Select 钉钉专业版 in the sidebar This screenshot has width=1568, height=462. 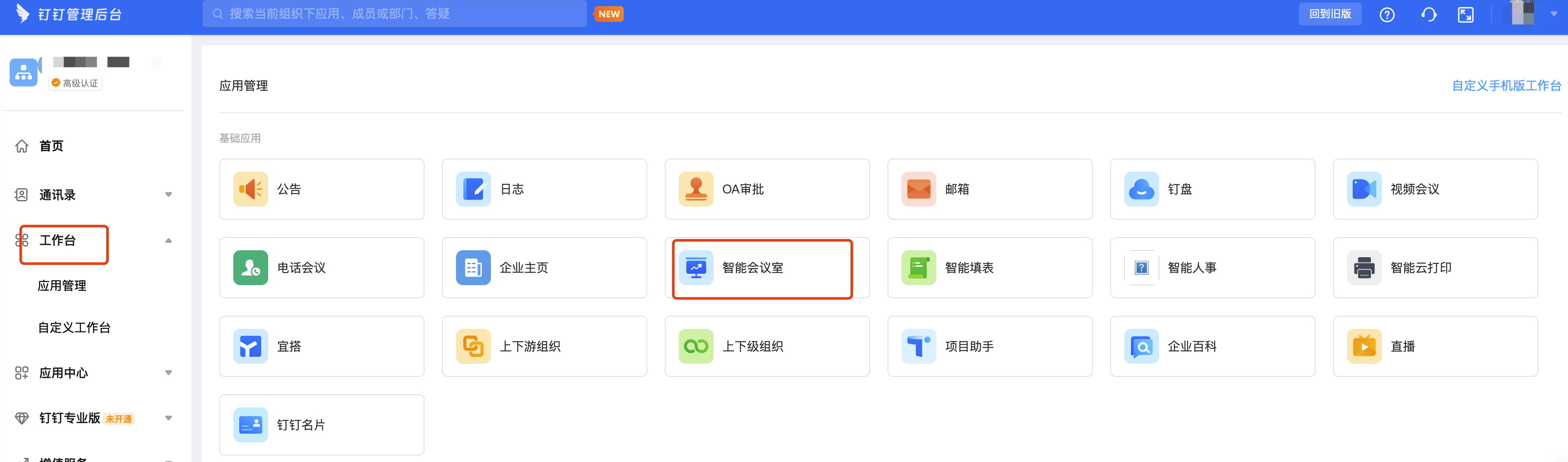tap(69, 418)
